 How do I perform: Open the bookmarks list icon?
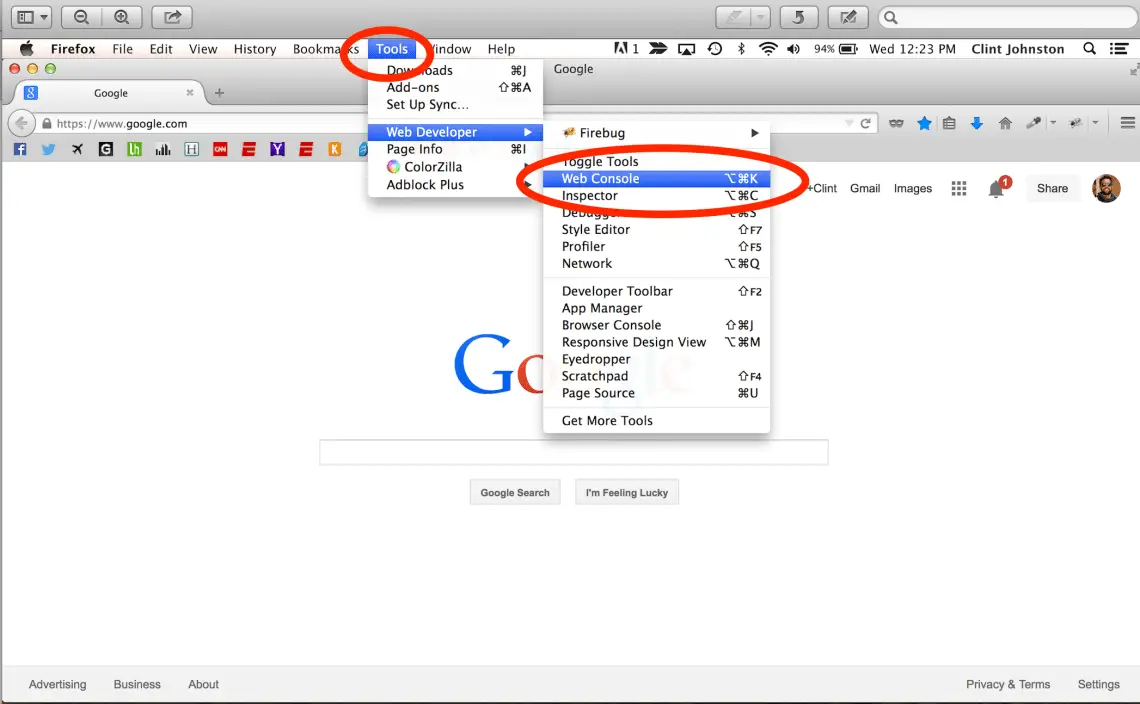point(949,124)
